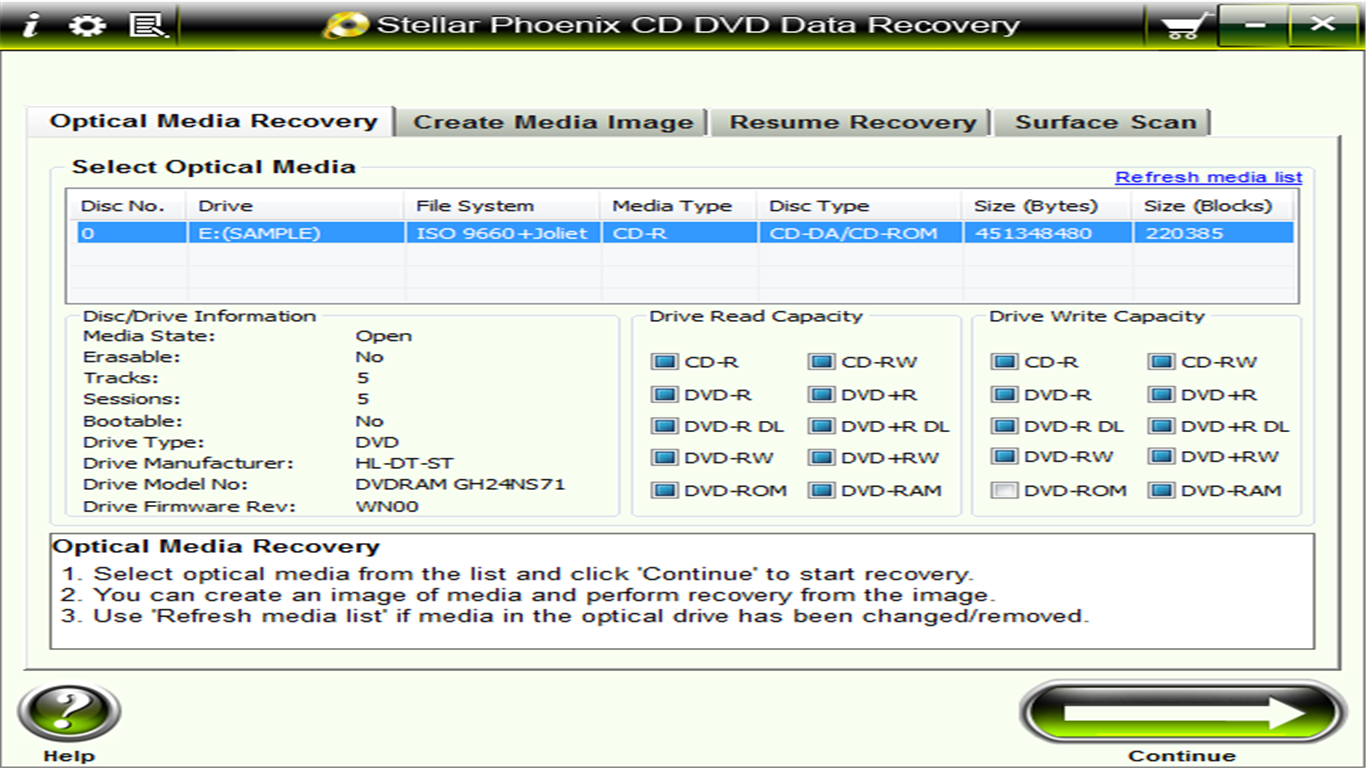Click the DVDRAM GH24NS71 model value
Screen dimensions: 1366x768
460,484
